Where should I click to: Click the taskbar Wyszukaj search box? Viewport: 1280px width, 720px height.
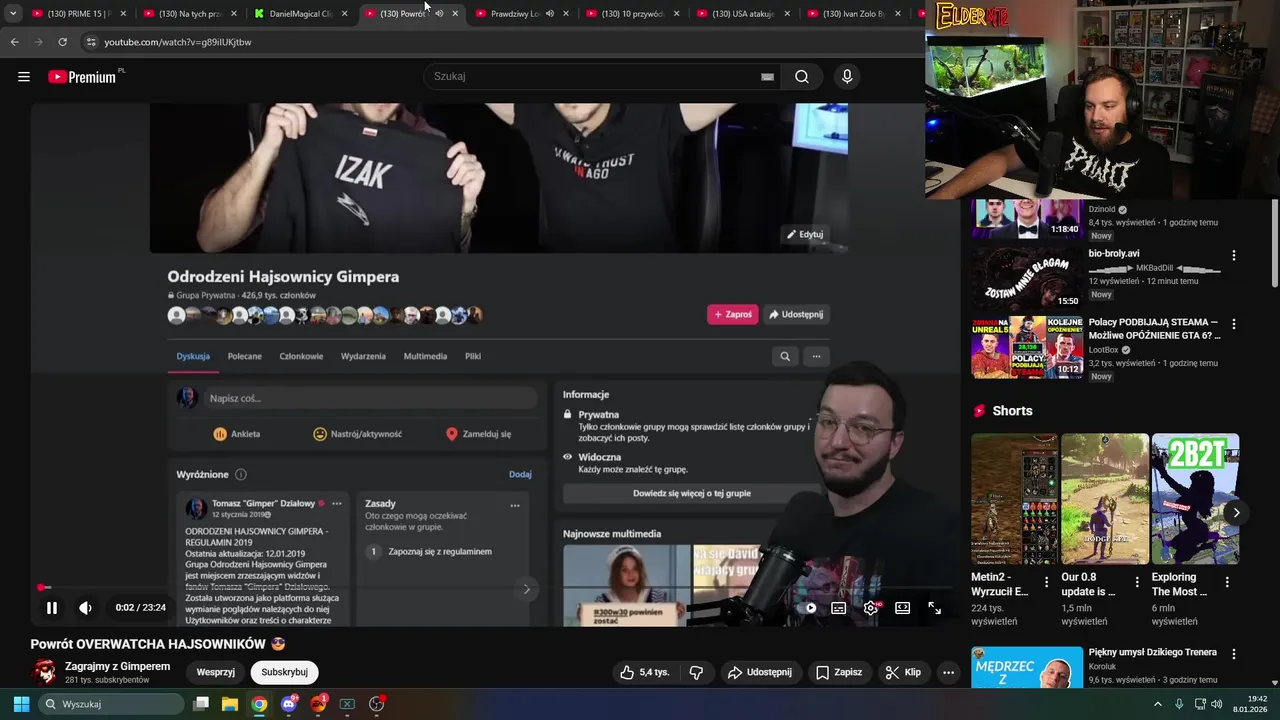112,704
